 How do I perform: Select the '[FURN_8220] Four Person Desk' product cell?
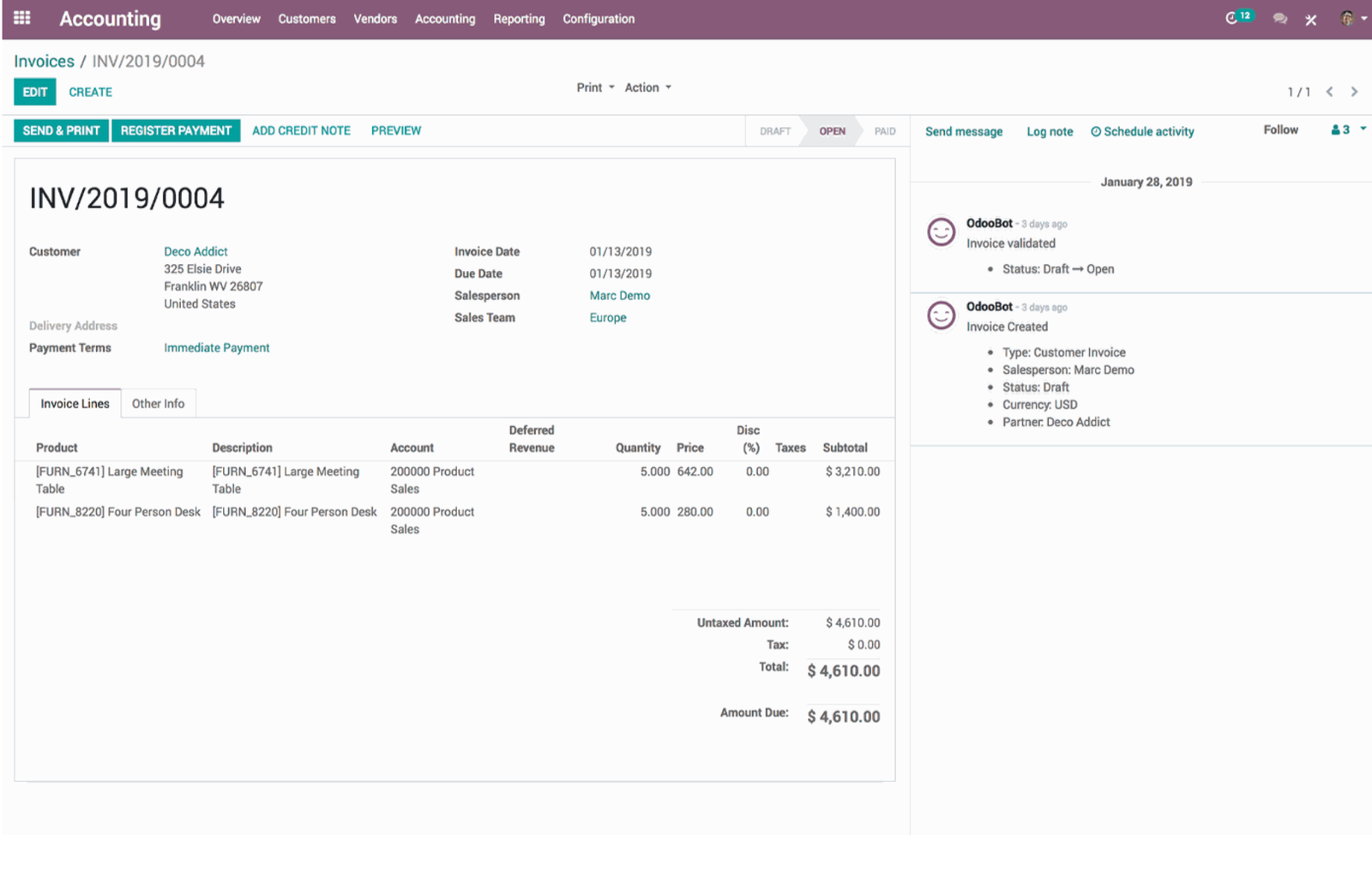(117, 512)
